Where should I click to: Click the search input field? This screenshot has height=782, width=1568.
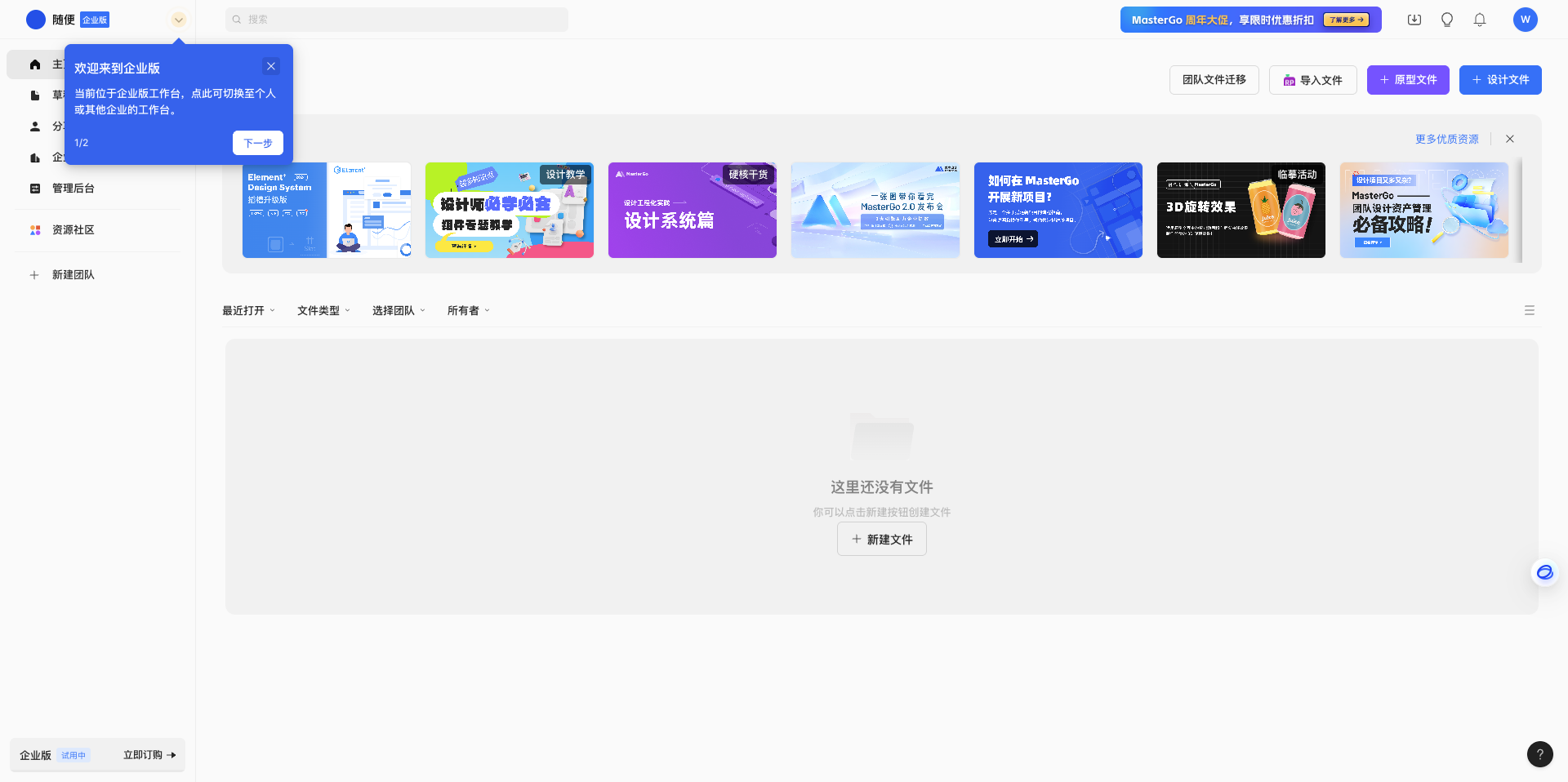click(397, 20)
